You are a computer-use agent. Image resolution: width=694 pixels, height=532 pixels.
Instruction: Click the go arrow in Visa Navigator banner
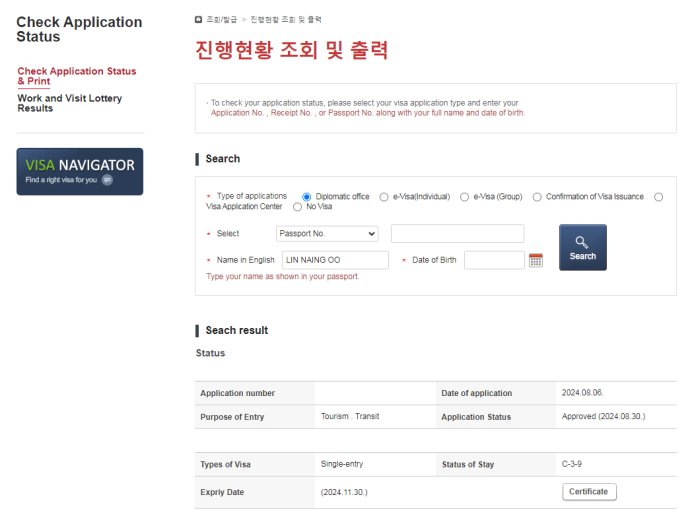coord(106,180)
